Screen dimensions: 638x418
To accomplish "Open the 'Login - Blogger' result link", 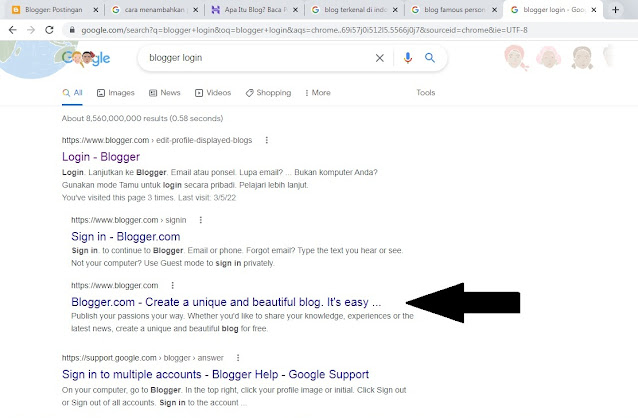I will tap(101, 157).
